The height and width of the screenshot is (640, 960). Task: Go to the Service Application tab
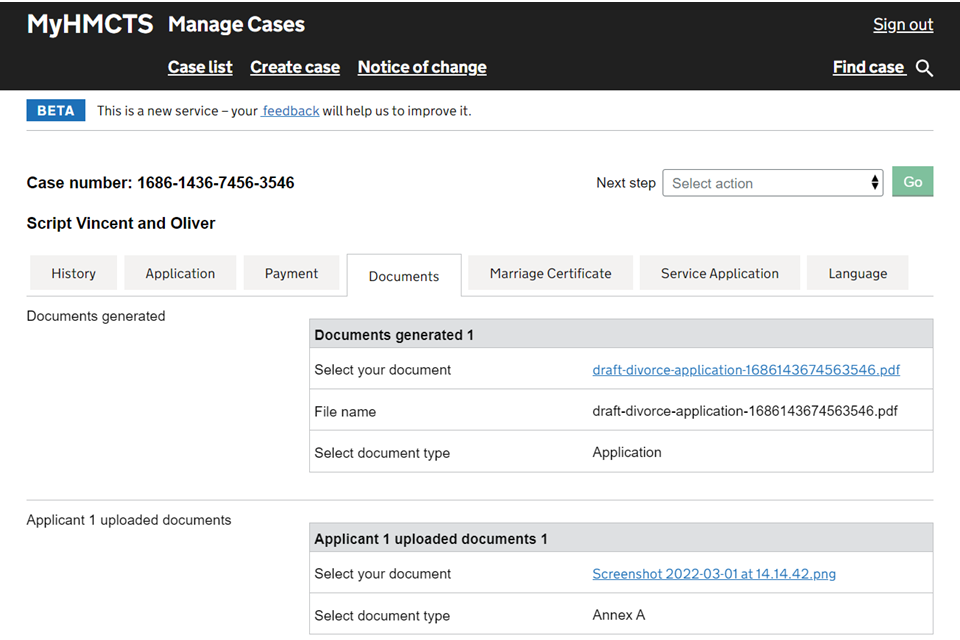pyautogui.click(x=719, y=273)
